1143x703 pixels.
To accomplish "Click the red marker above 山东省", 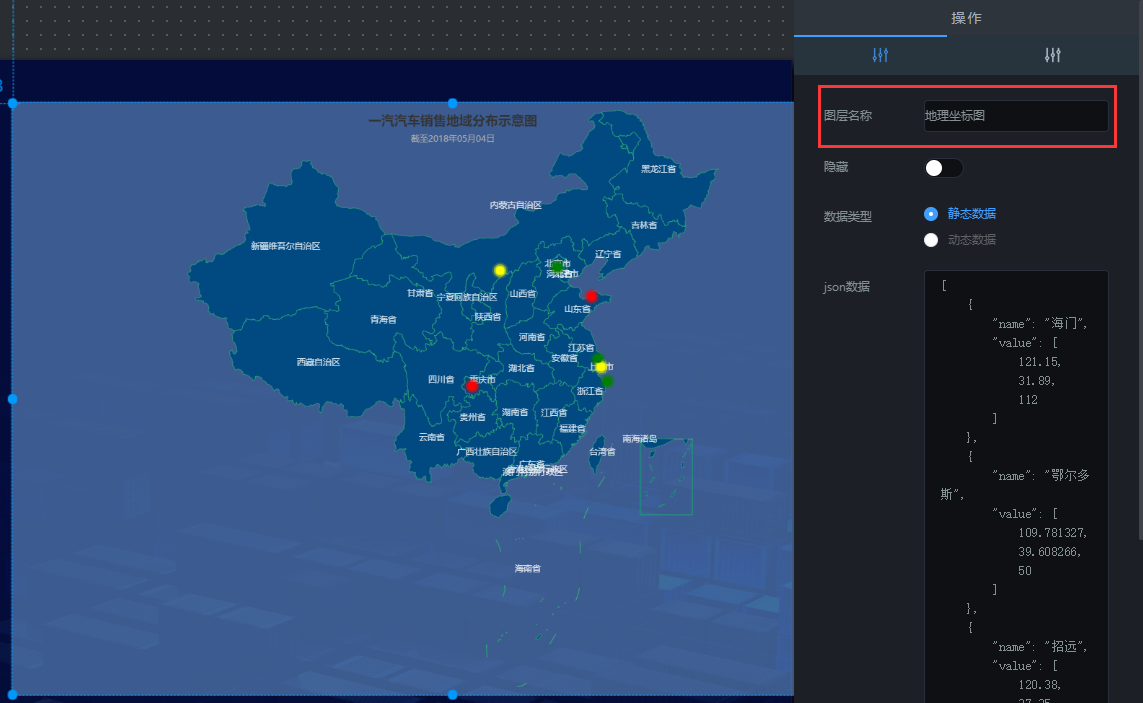I will pyautogui.click(x=591, y=297).
